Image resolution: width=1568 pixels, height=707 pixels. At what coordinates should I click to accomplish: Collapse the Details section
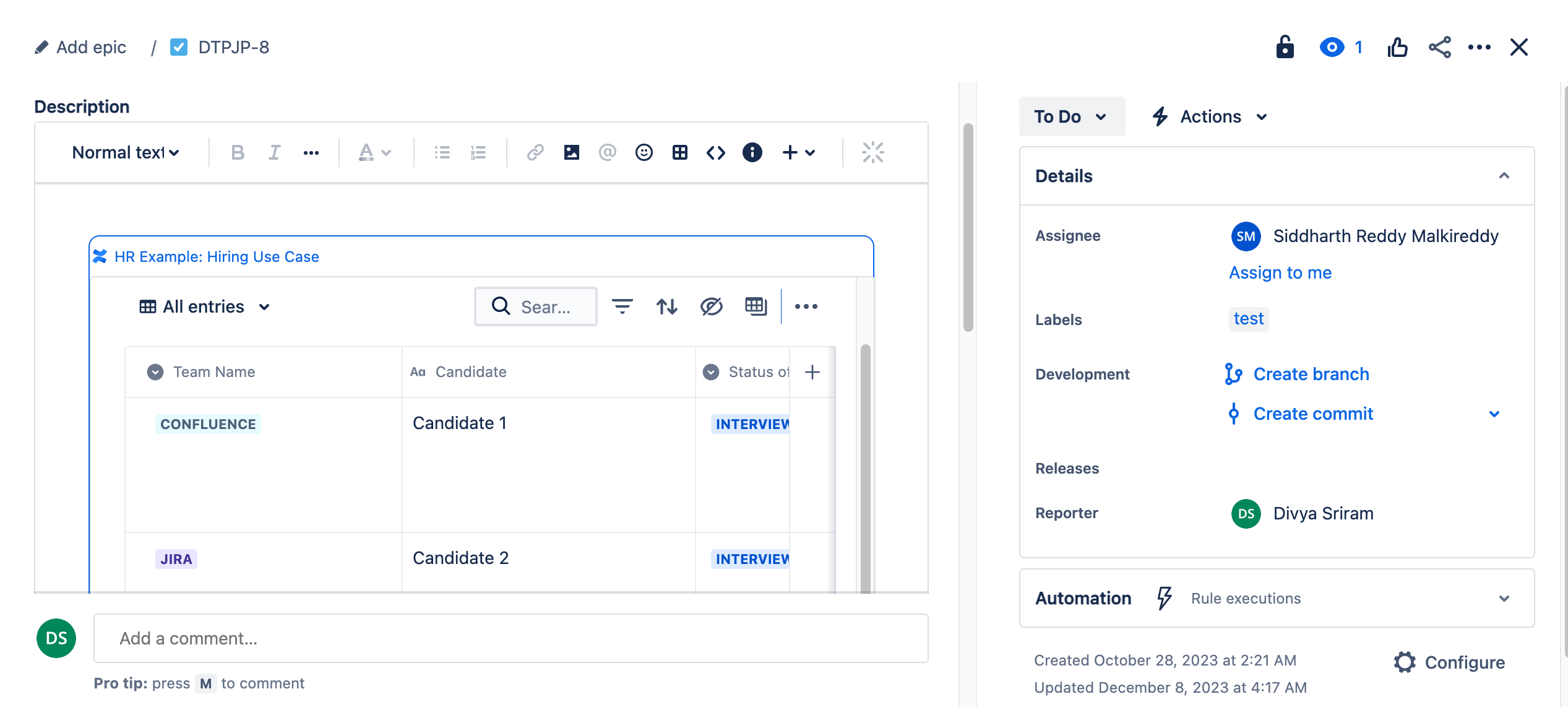point(1504,176)
